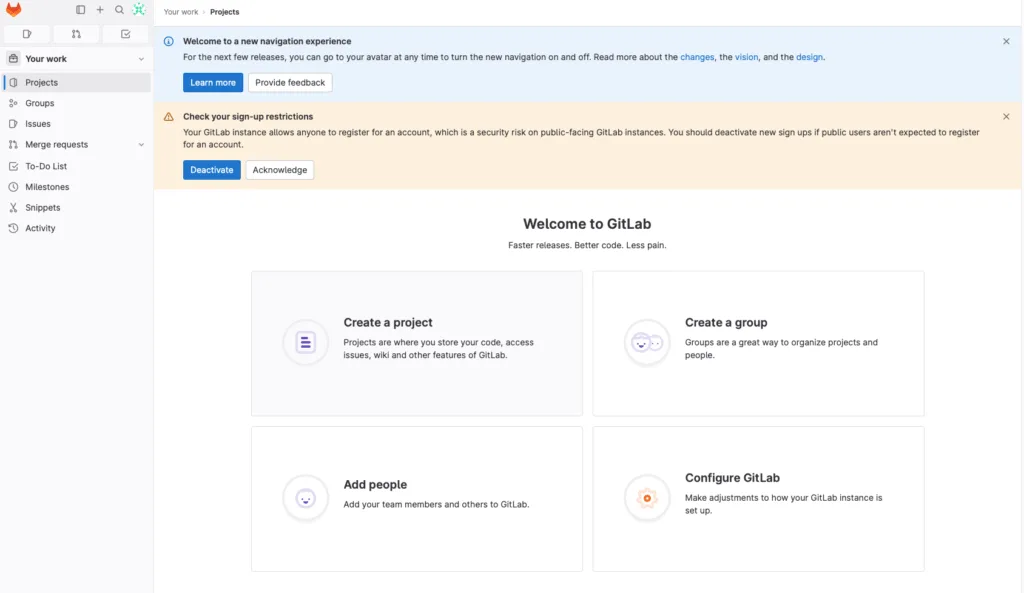Open merge requests shortcut in top bar
Viewport: 1024px width, 593px height.
pyautogui.click(x=77, y=34)
